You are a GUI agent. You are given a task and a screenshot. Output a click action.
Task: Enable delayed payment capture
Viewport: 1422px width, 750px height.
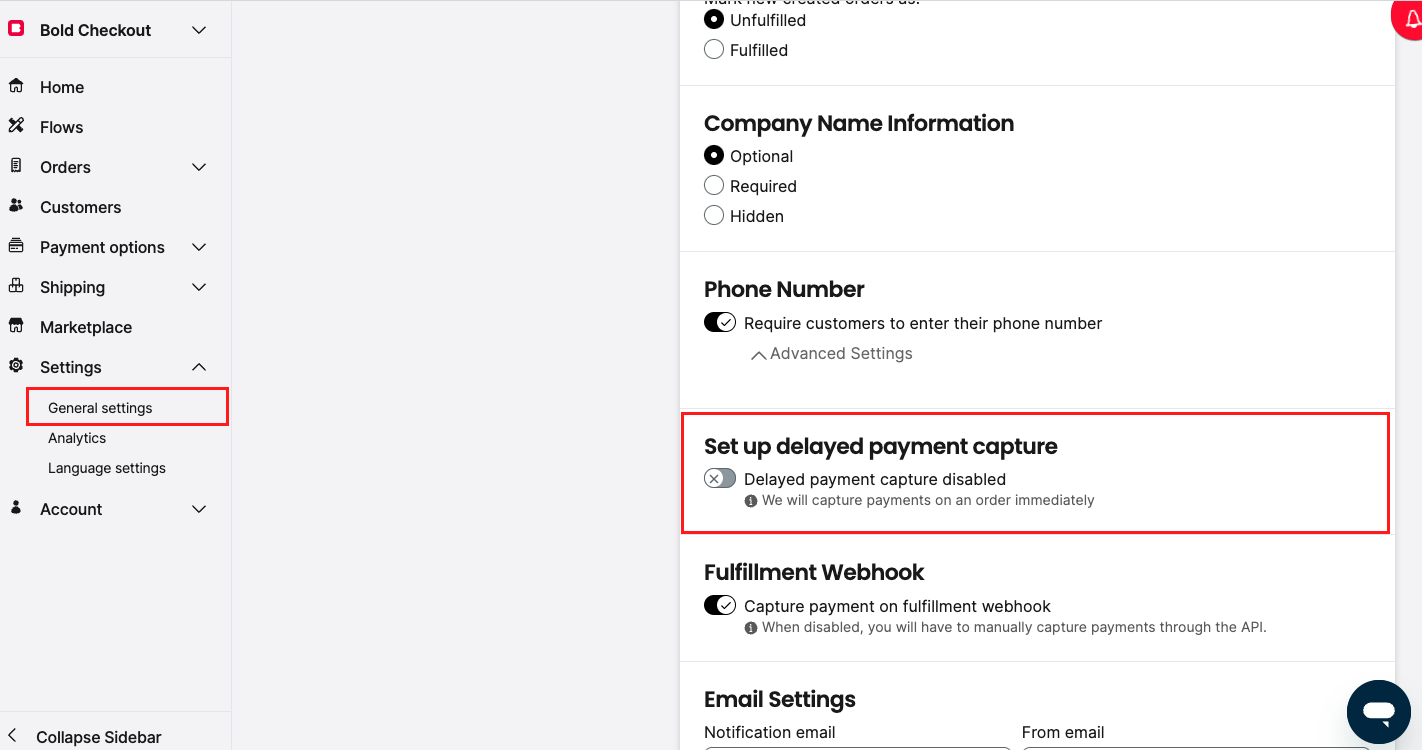pyautogui.click(x=719, y=478)
